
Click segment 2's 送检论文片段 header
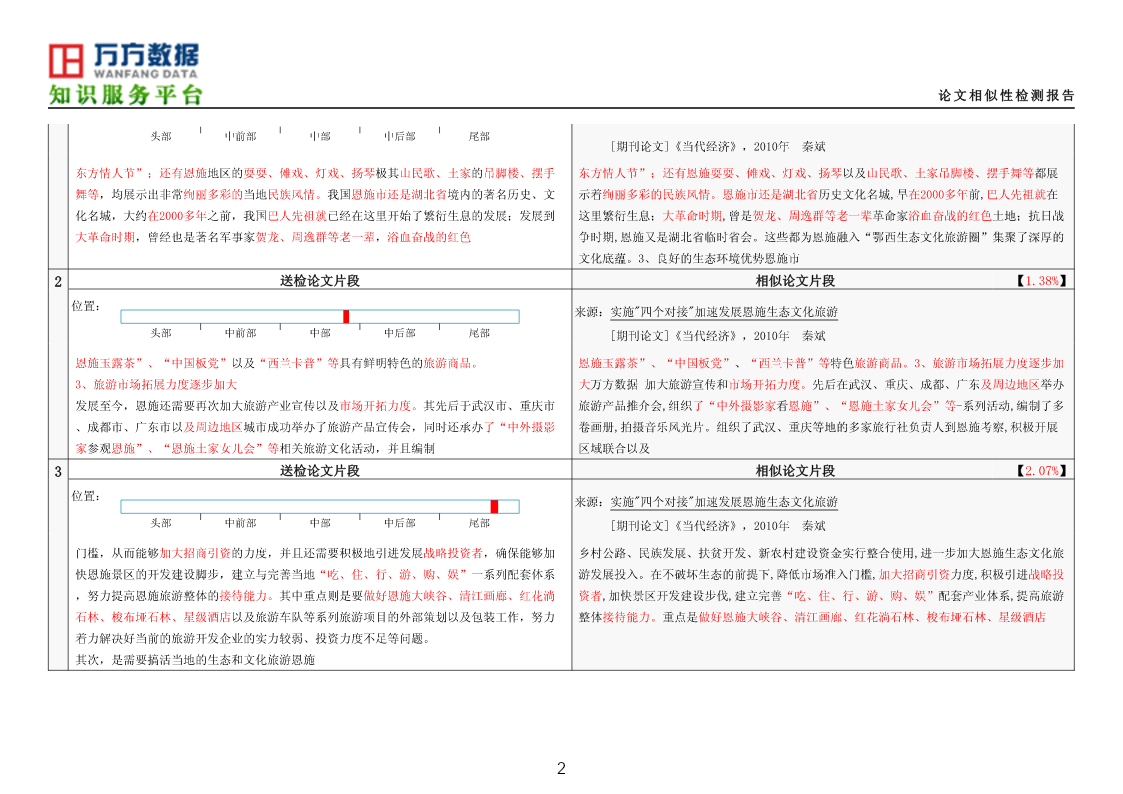coord(319,281)
